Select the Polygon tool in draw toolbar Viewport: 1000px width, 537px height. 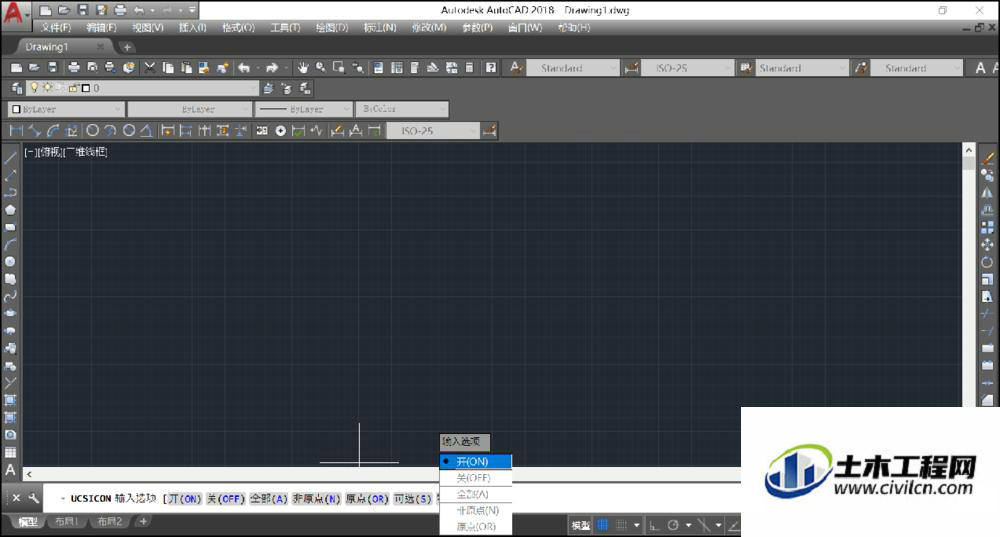tap(10, 210)
